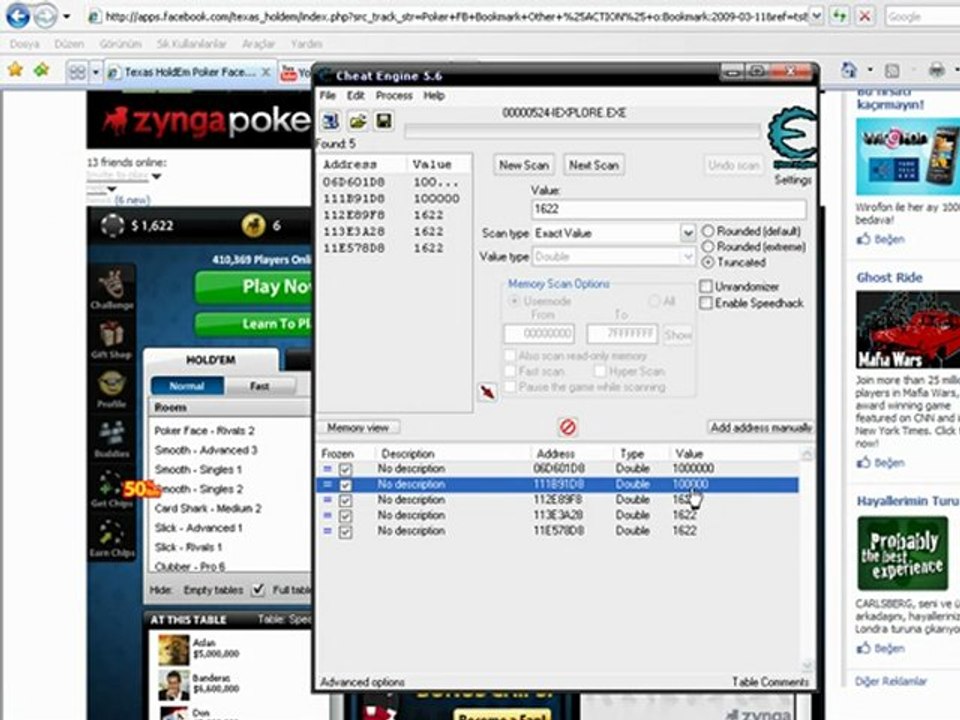The height and width of the screenshot is (720, 960).
Task: Open Cheat Engine File menu
Action: click(328, 96)
